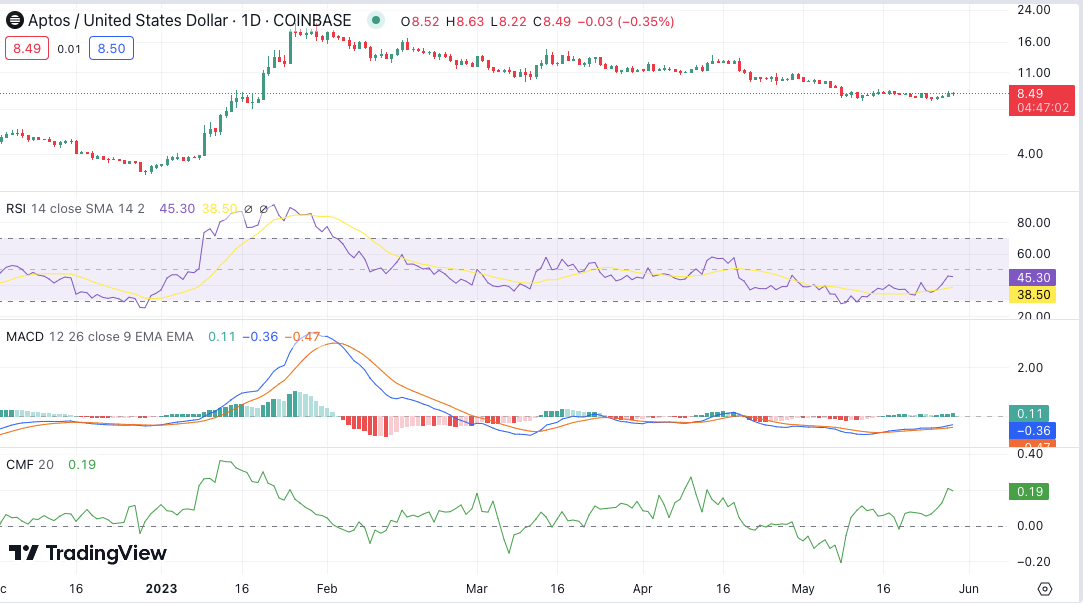Click the green MACD axis tag 0.11
The image size is (1083, 603).
tap(1029, 414)
